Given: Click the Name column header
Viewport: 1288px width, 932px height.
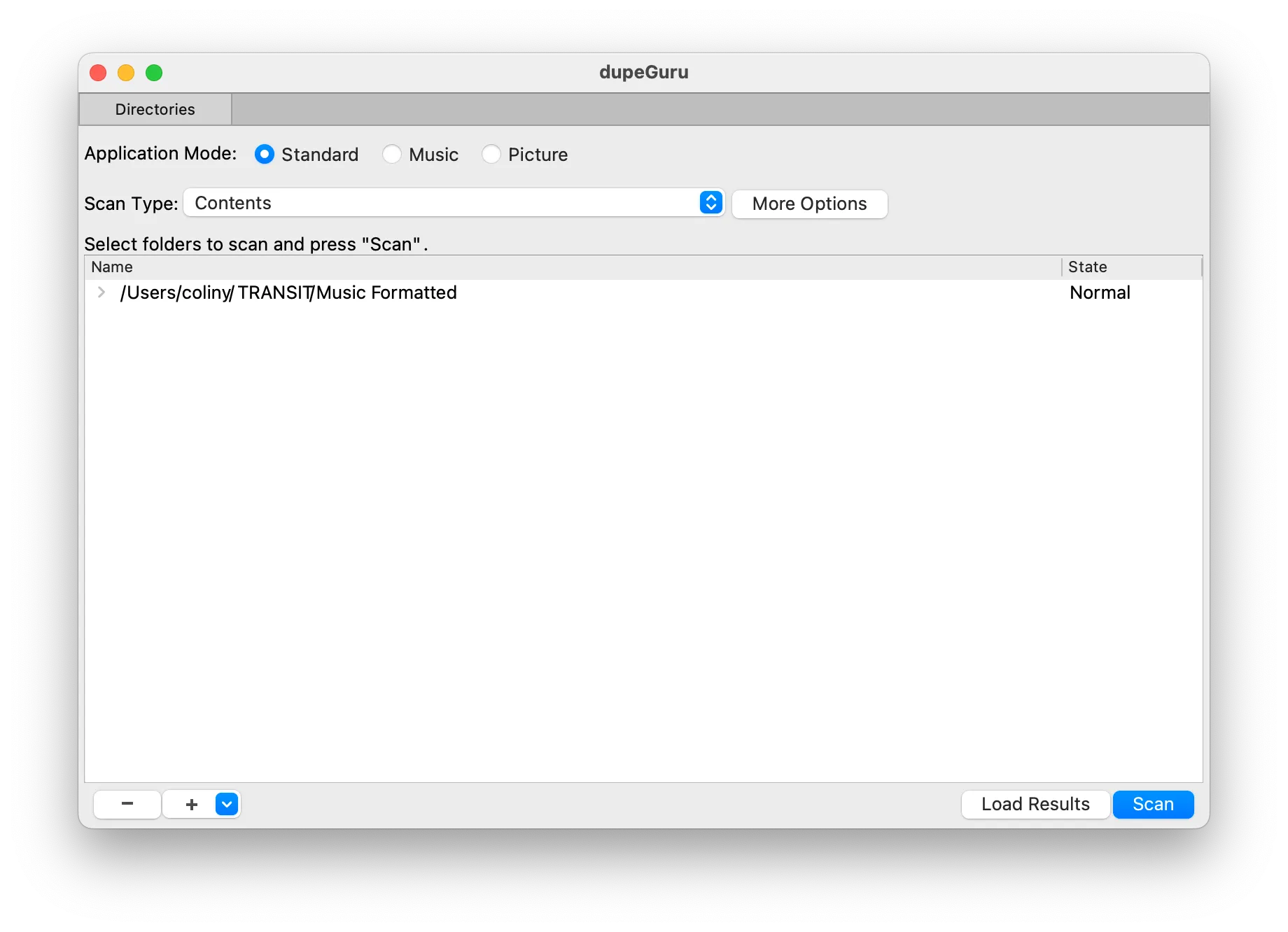Looking at the screenshot, I should point(112,267).
